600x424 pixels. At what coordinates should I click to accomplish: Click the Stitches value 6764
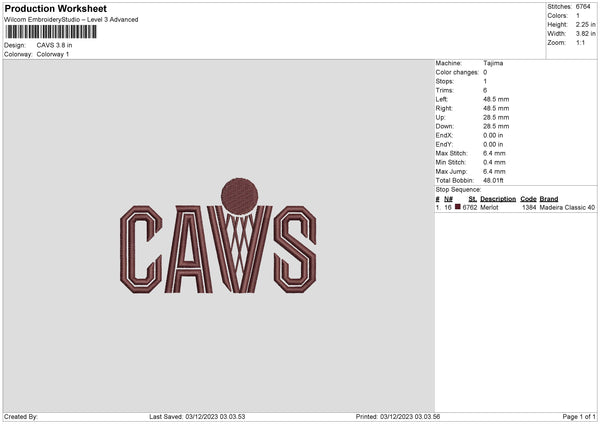pos(583,7)
